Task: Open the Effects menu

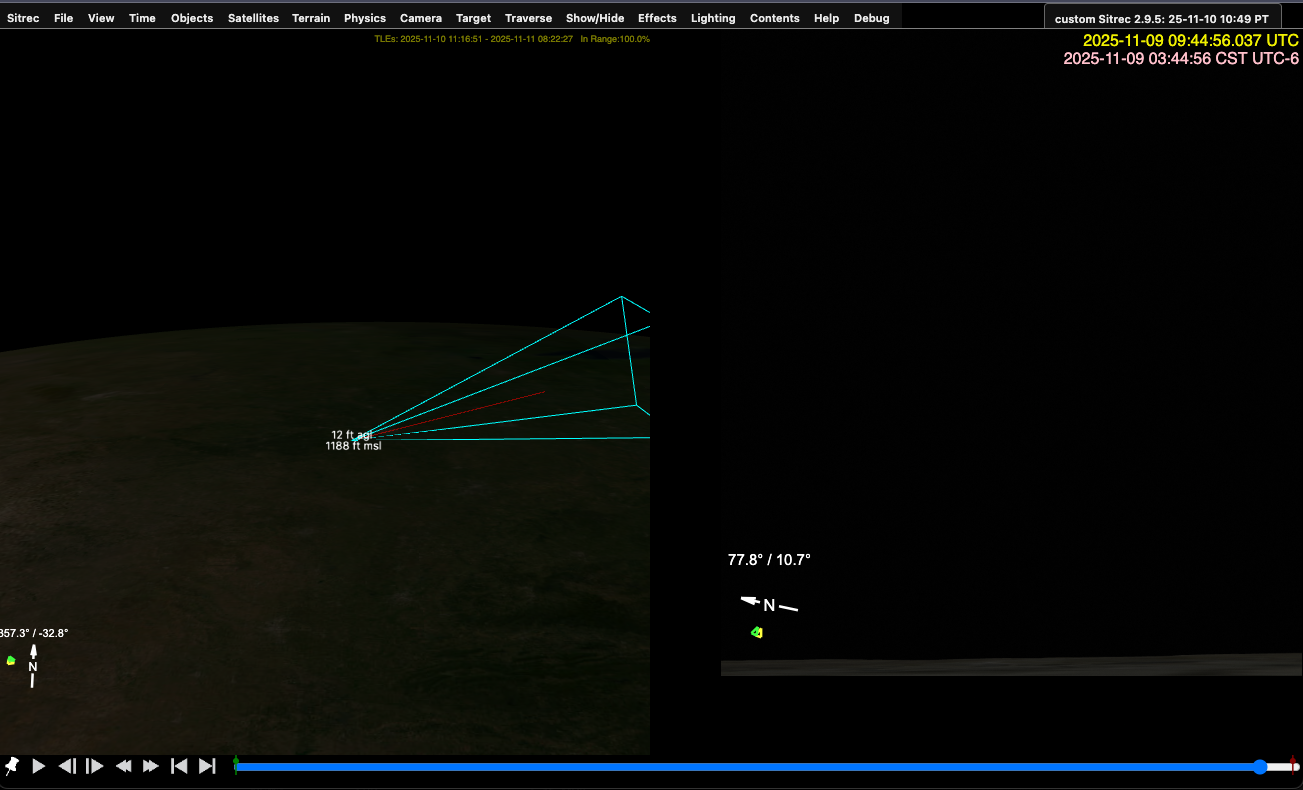Action: click(x=657, y=18)
